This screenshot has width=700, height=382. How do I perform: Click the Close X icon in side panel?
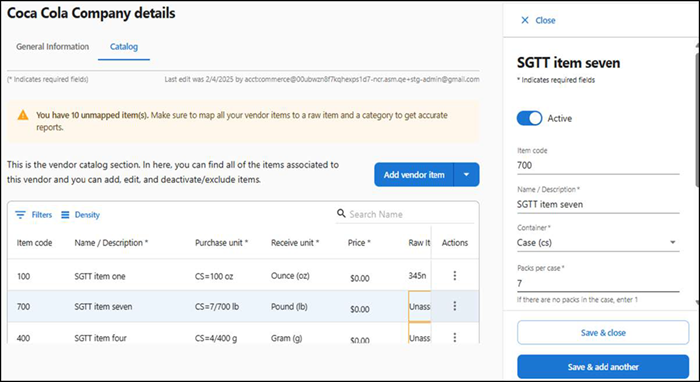pos(525,20)
